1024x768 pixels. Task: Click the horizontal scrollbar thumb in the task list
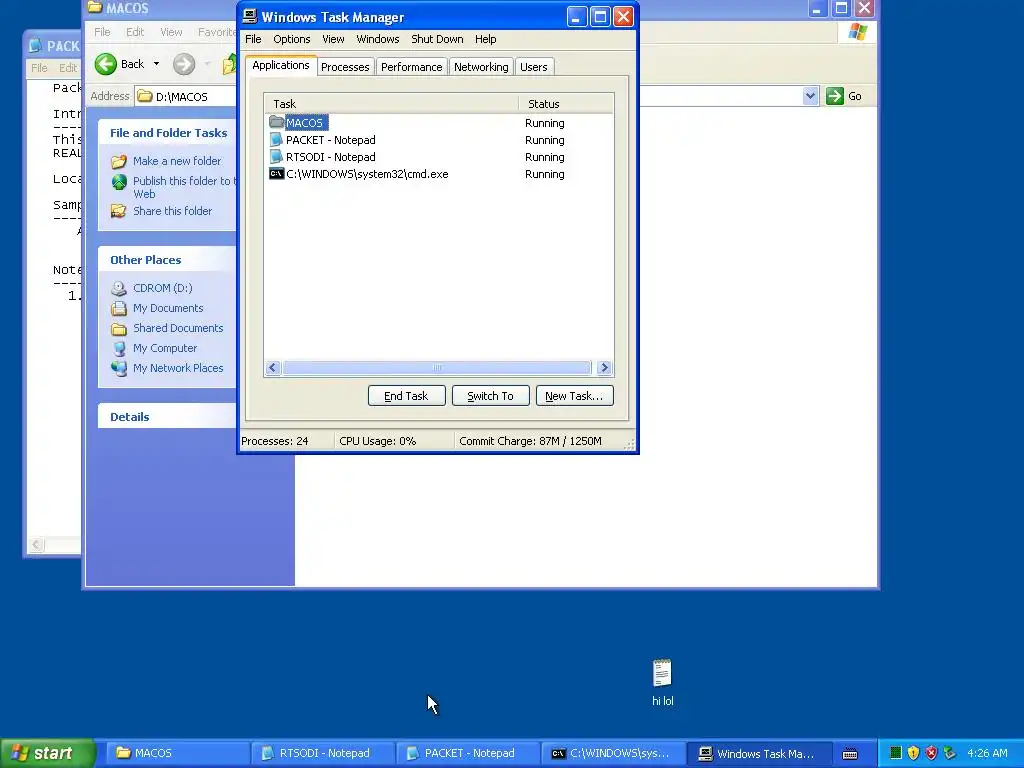click(x=437, y=368)
